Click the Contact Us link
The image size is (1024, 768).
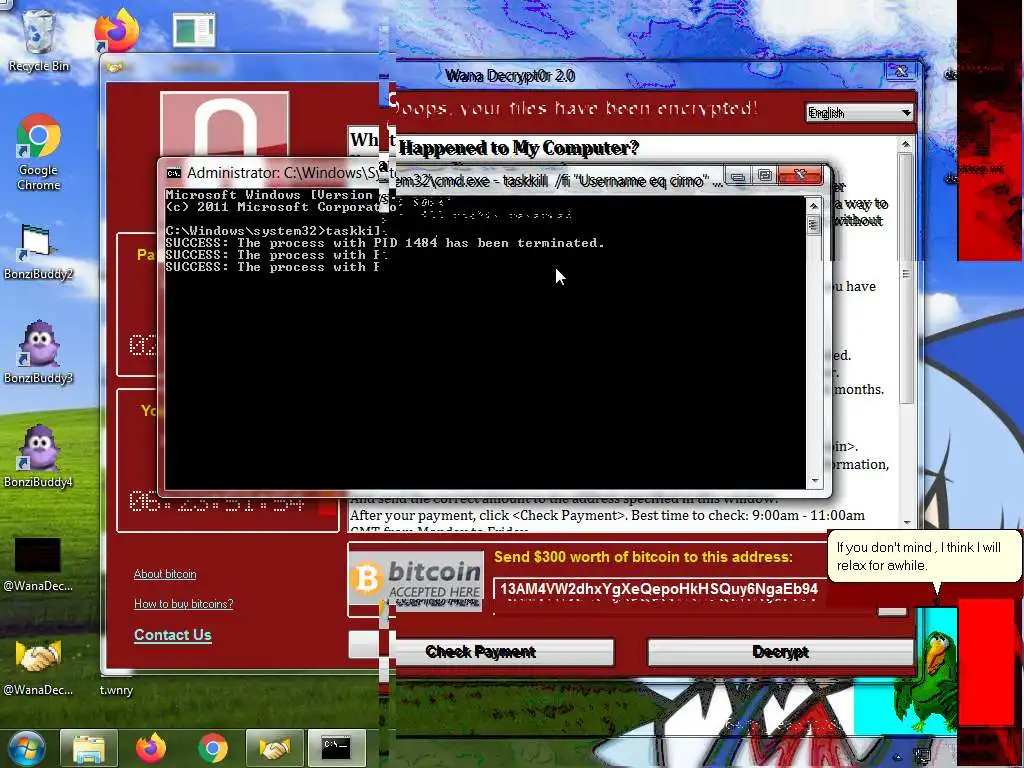172,635
